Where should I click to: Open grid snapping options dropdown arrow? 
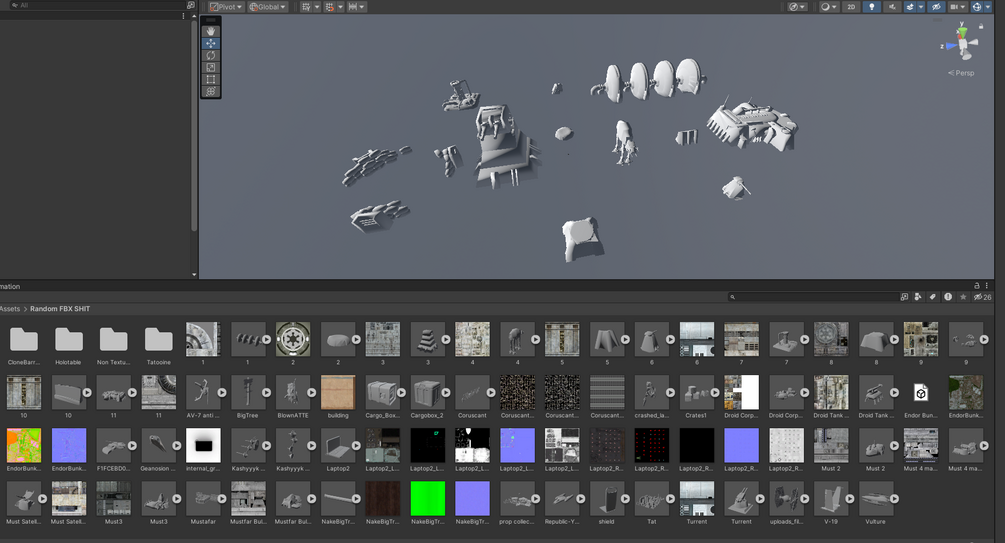coord(340,7)
